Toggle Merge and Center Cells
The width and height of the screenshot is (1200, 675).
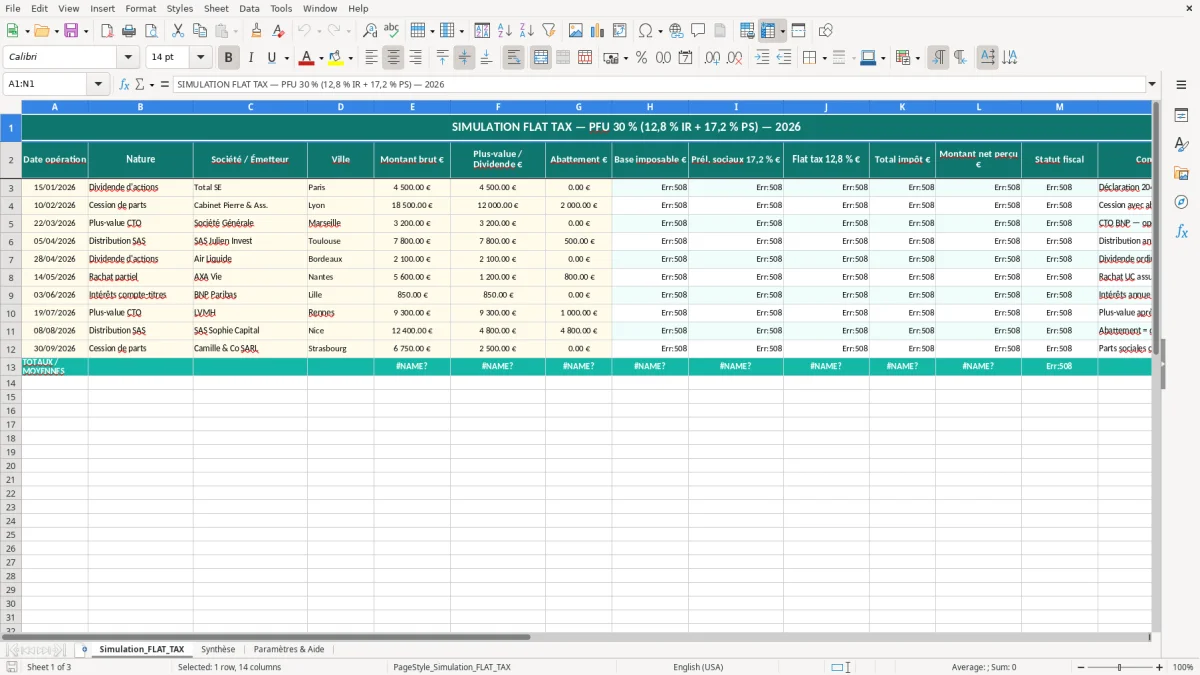pos(540,58)
